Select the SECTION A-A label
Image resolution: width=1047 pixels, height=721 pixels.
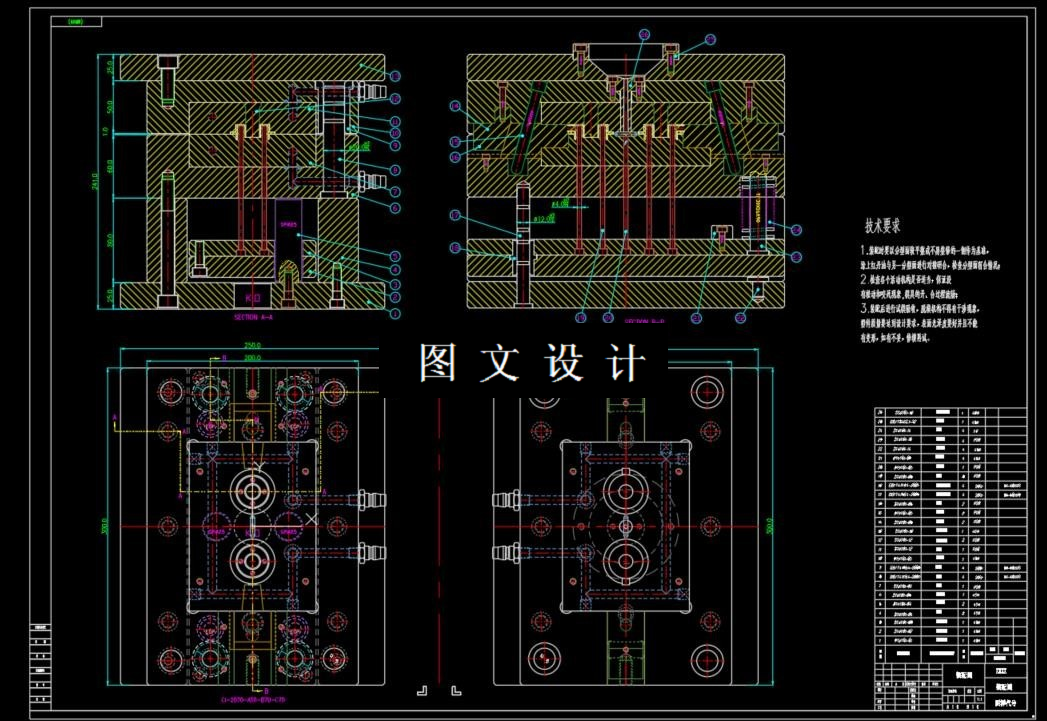point(253,317)
